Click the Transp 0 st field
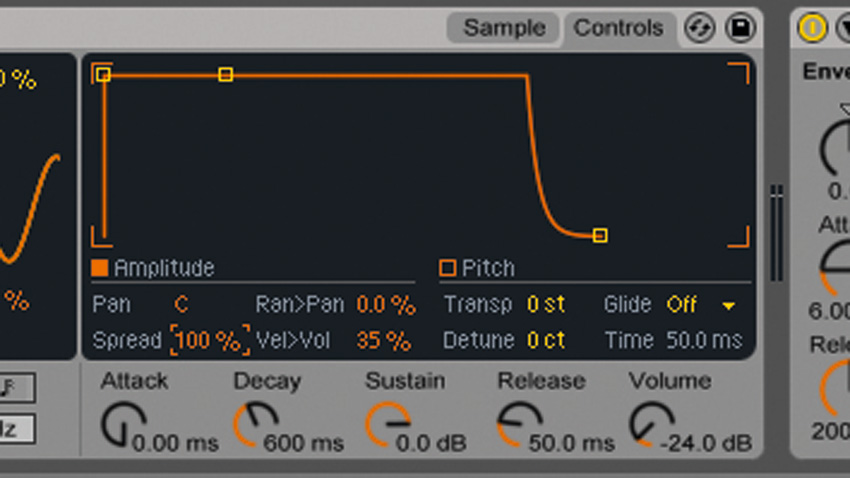Screen dimensions: 850x478 [546, 305]
